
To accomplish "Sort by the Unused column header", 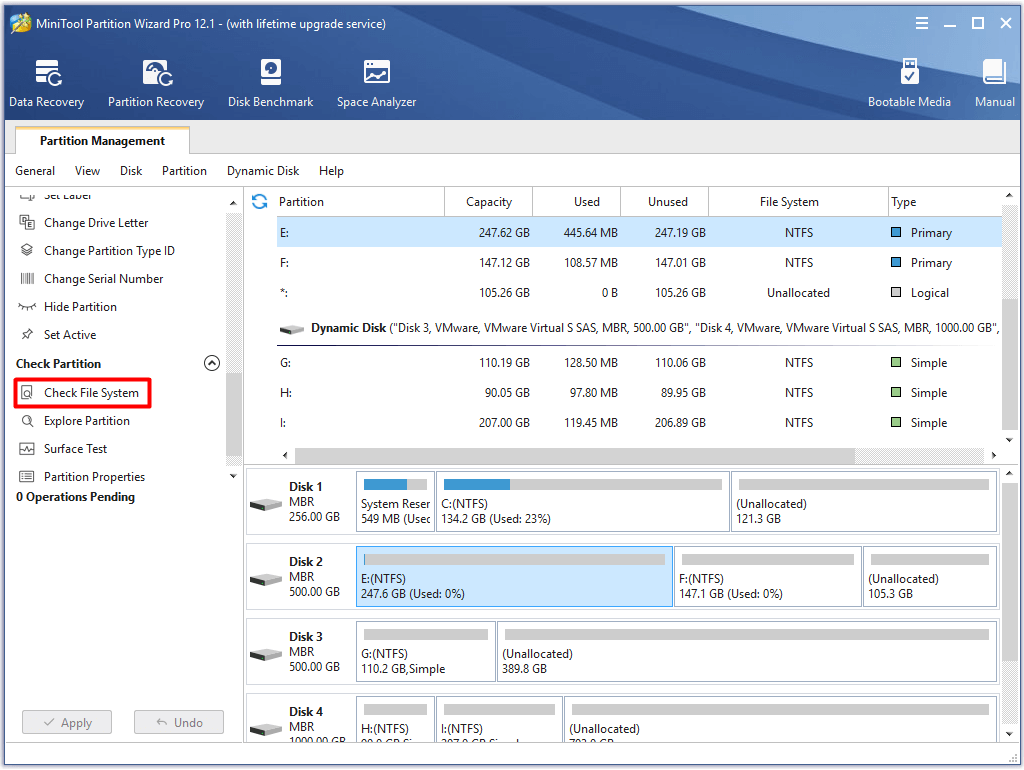I will [x=667, y=202].
